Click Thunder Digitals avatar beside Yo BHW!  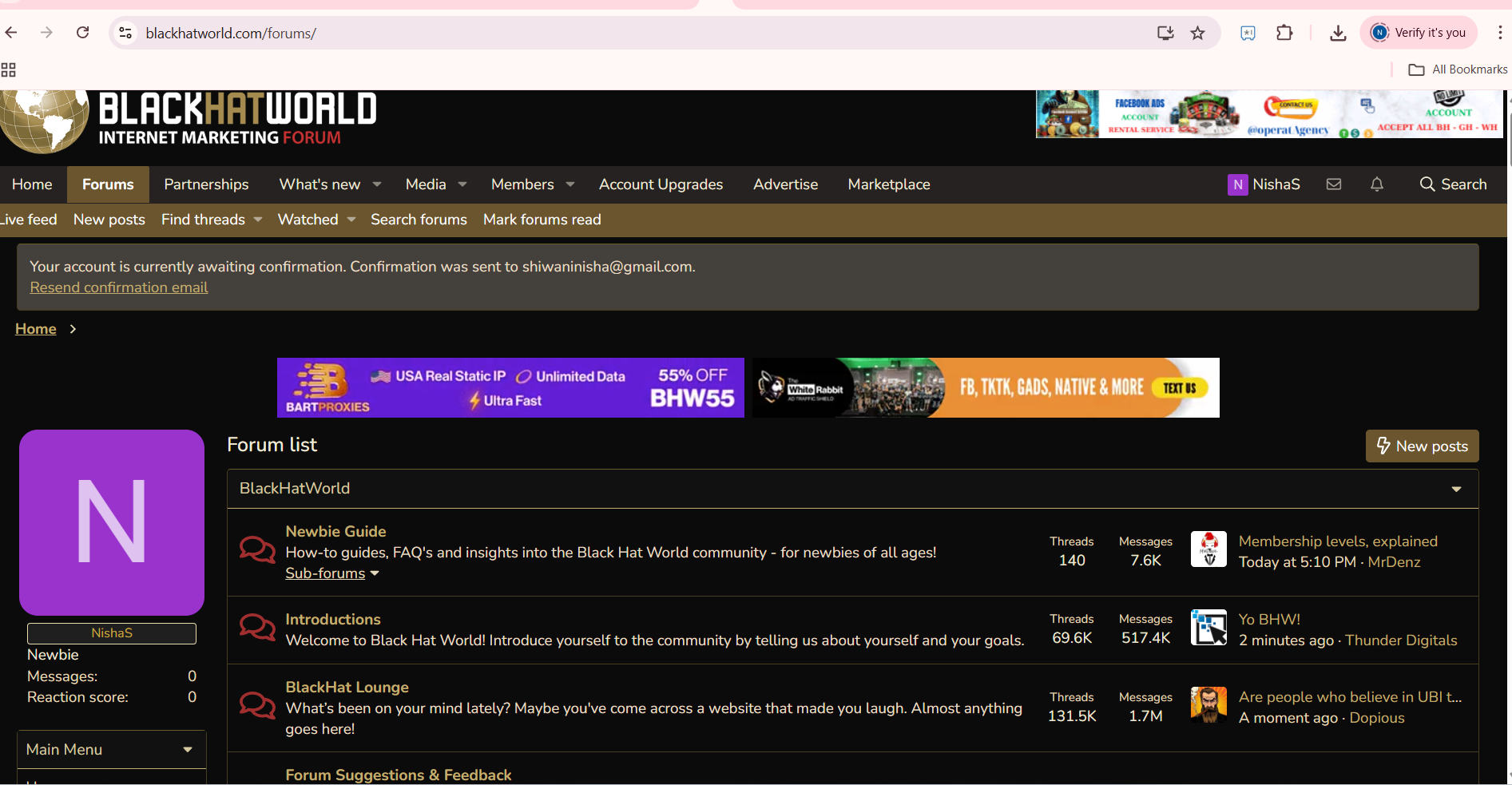pyautogui.click(x=1208, y=628)
